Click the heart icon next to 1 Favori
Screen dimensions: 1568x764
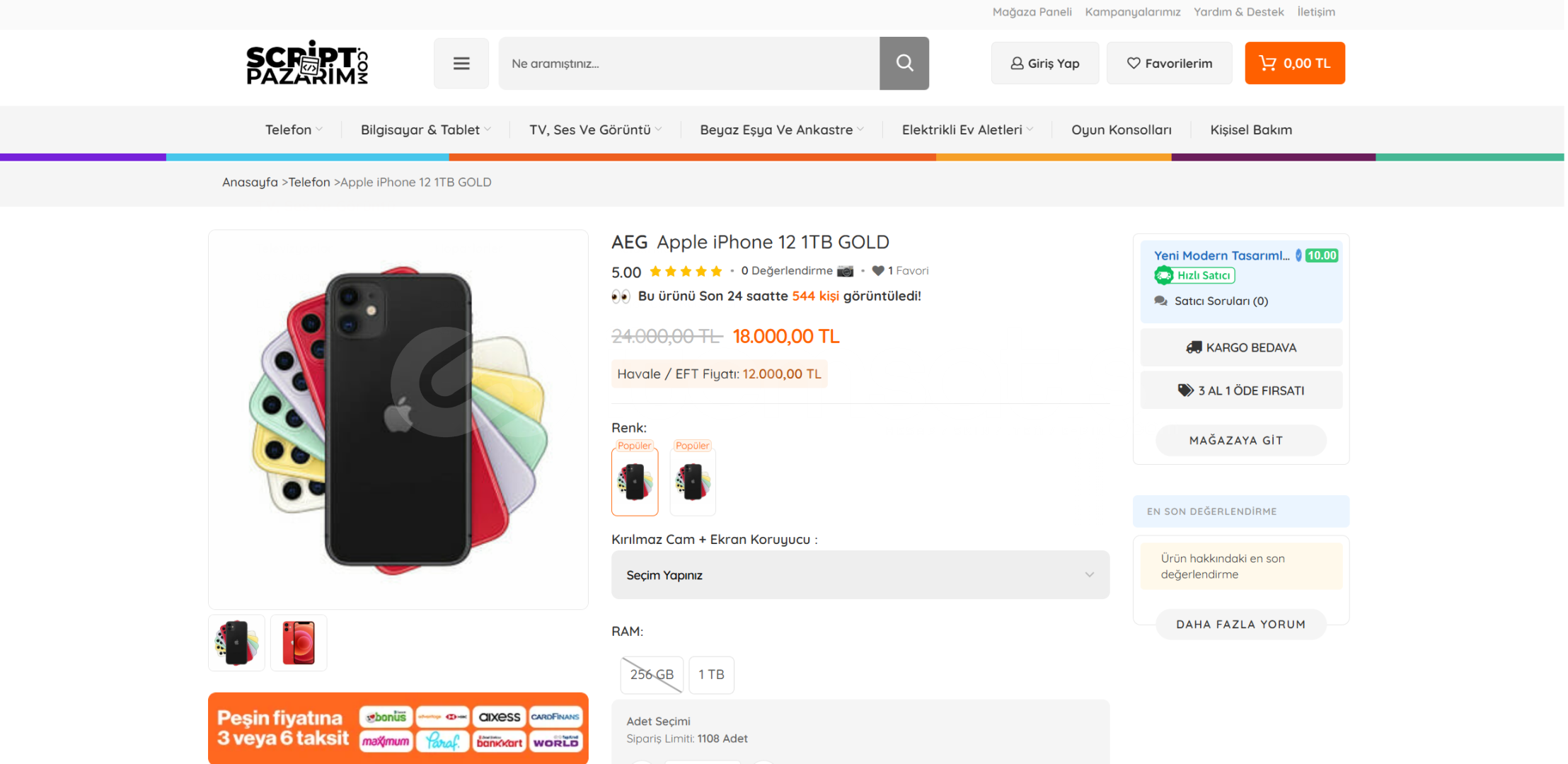coord(878,270)
